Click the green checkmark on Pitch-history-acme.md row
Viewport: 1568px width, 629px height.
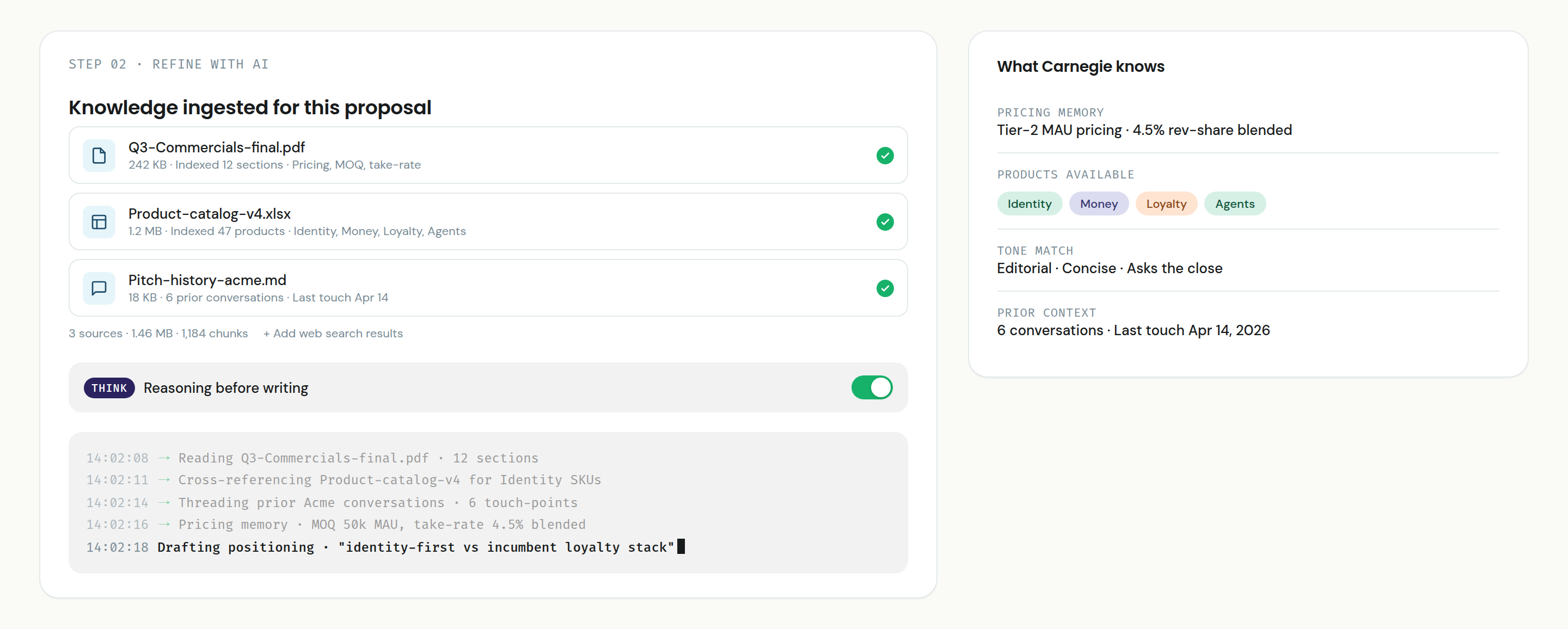(884, 288)
